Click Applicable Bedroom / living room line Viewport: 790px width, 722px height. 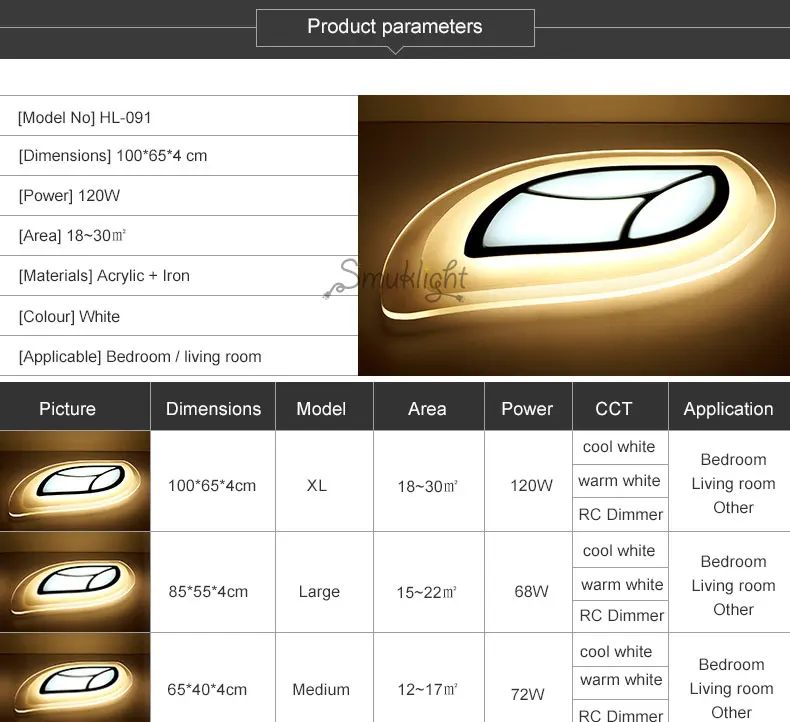pos(179,356)
